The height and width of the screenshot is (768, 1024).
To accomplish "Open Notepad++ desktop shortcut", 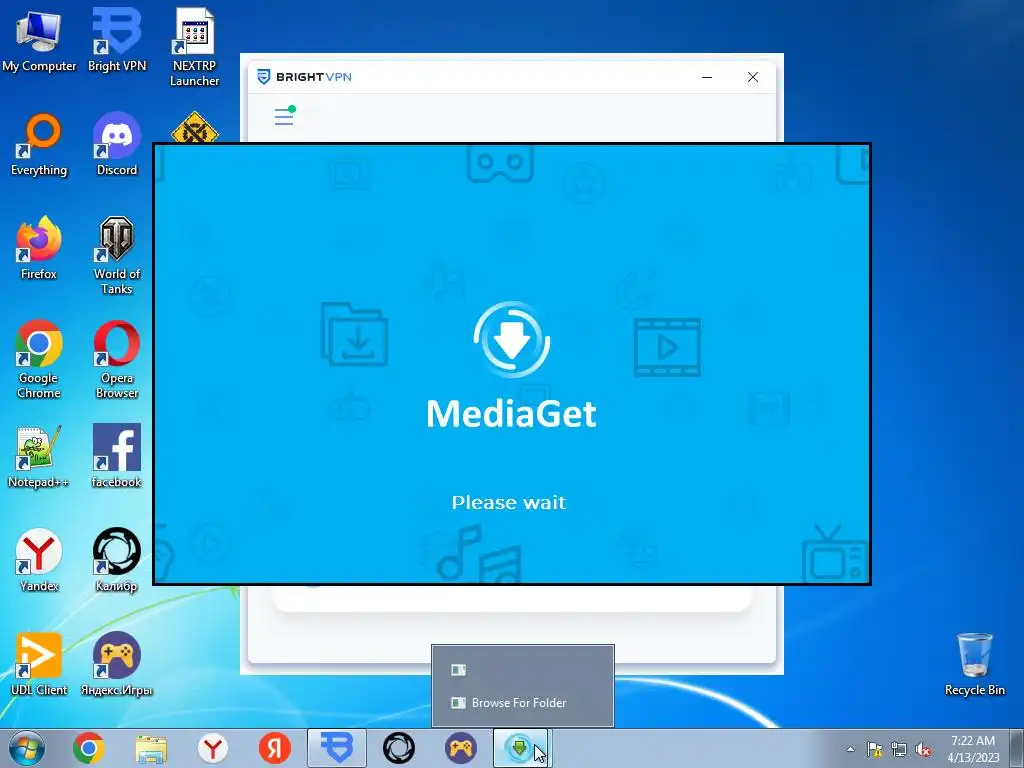I will point(39,457).
